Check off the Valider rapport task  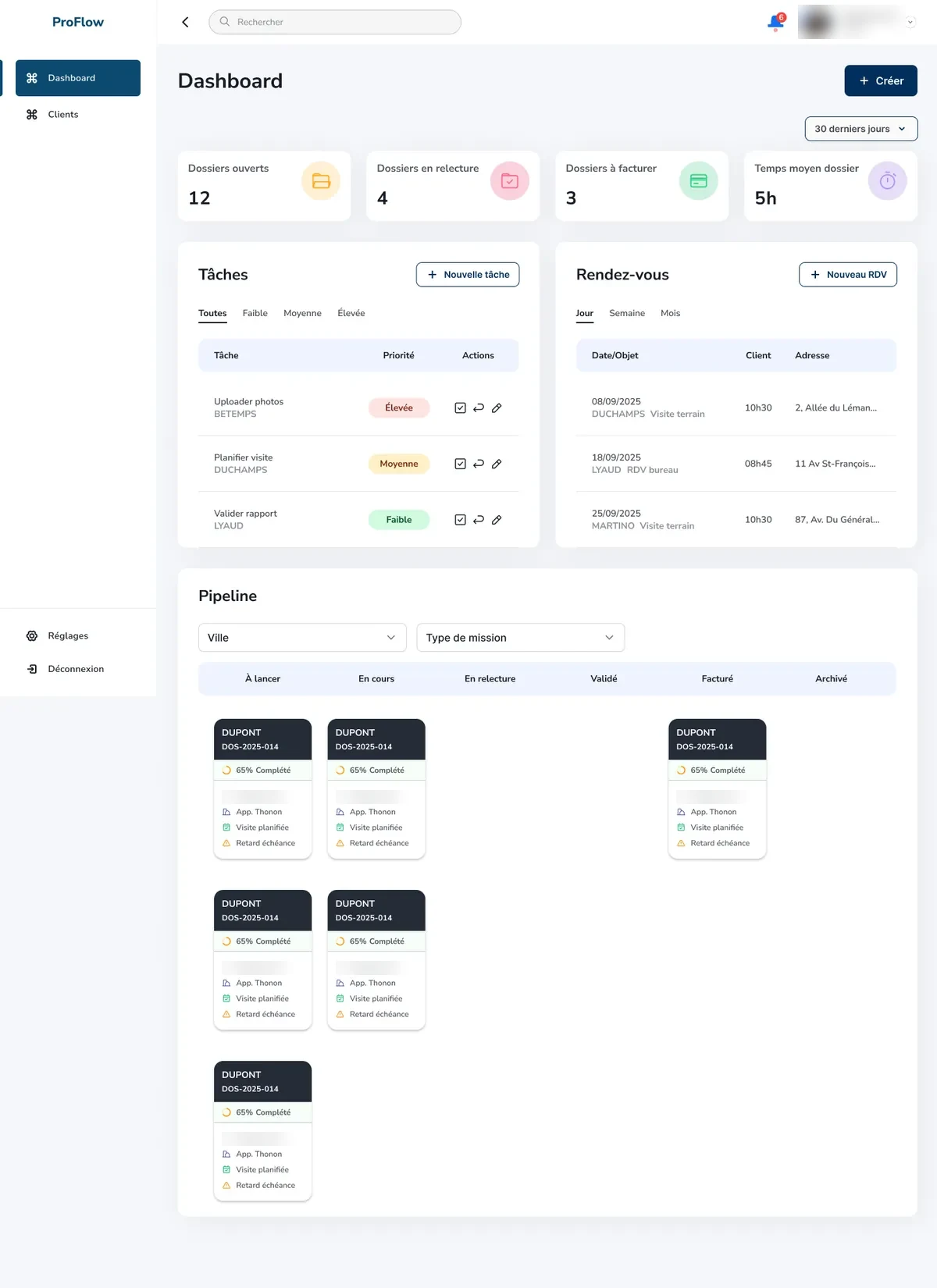click(x=460, y=520)
